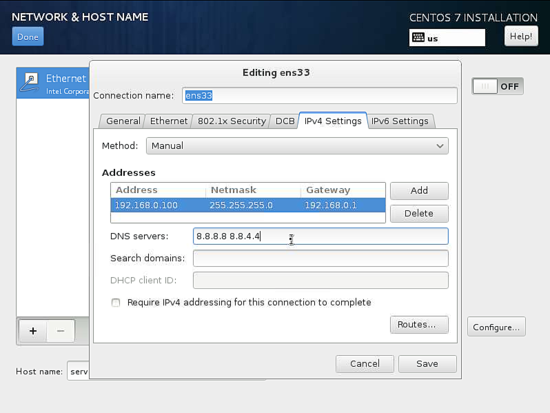
Task: Click the Method dropdown chevron arrow
Action: pyautogui.click(x=440, y=146)
